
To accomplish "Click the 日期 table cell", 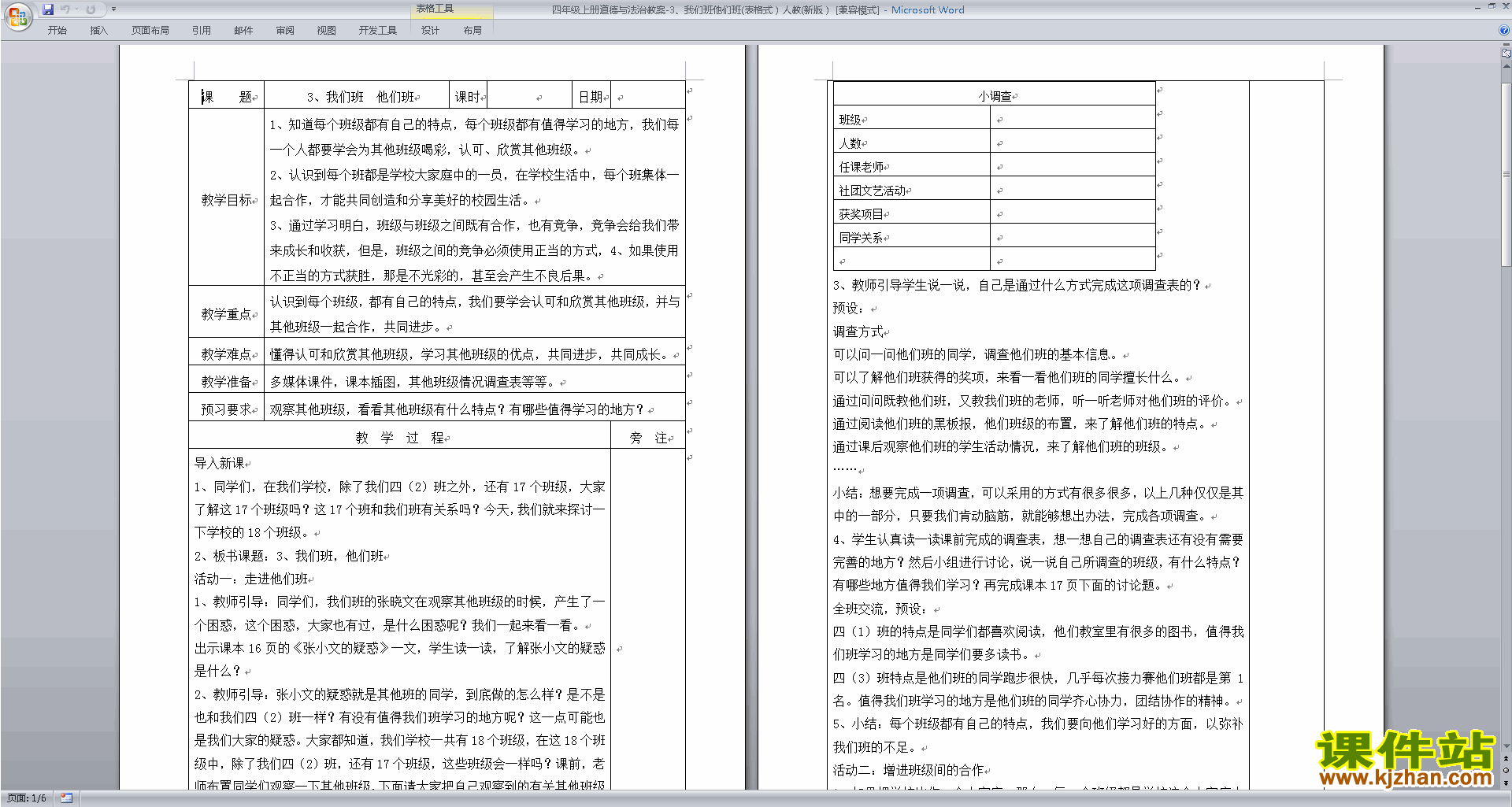I will click(x=591, y=95).
